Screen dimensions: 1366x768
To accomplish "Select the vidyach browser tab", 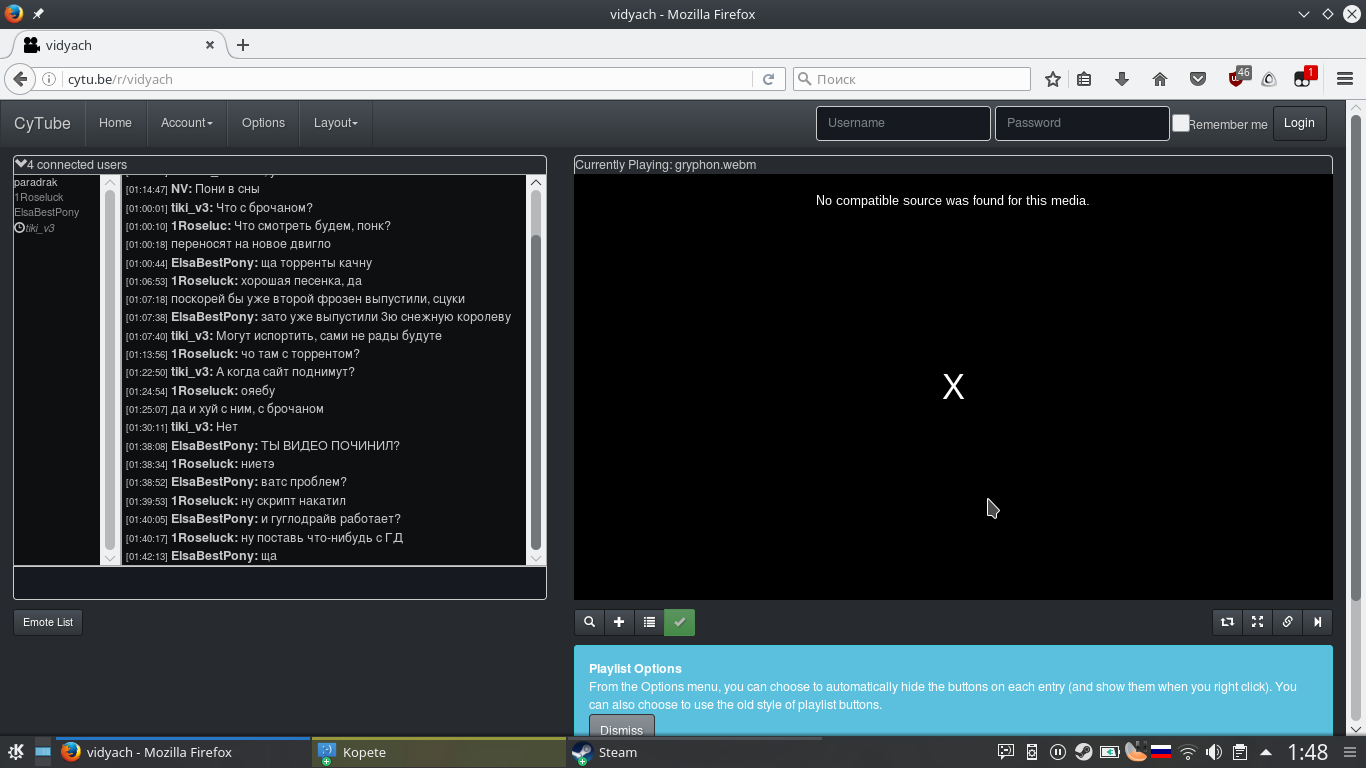I will tap(118, 45).
